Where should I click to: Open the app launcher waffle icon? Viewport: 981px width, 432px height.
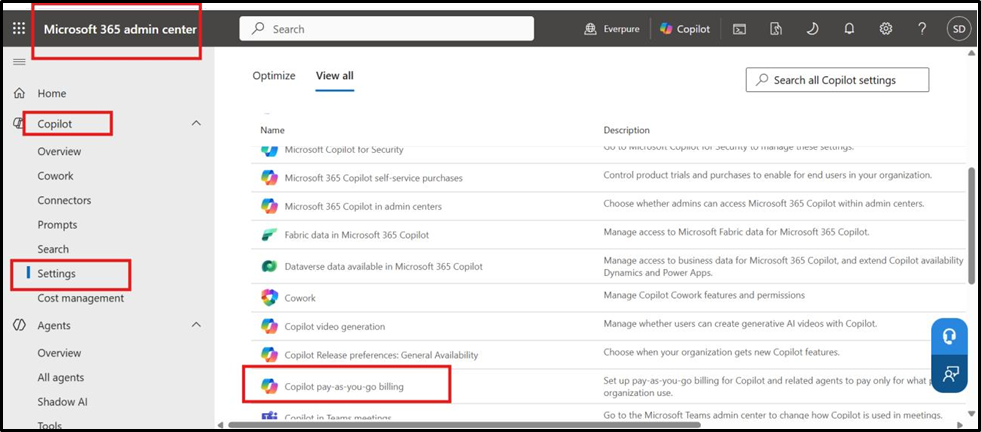[19, 29]
